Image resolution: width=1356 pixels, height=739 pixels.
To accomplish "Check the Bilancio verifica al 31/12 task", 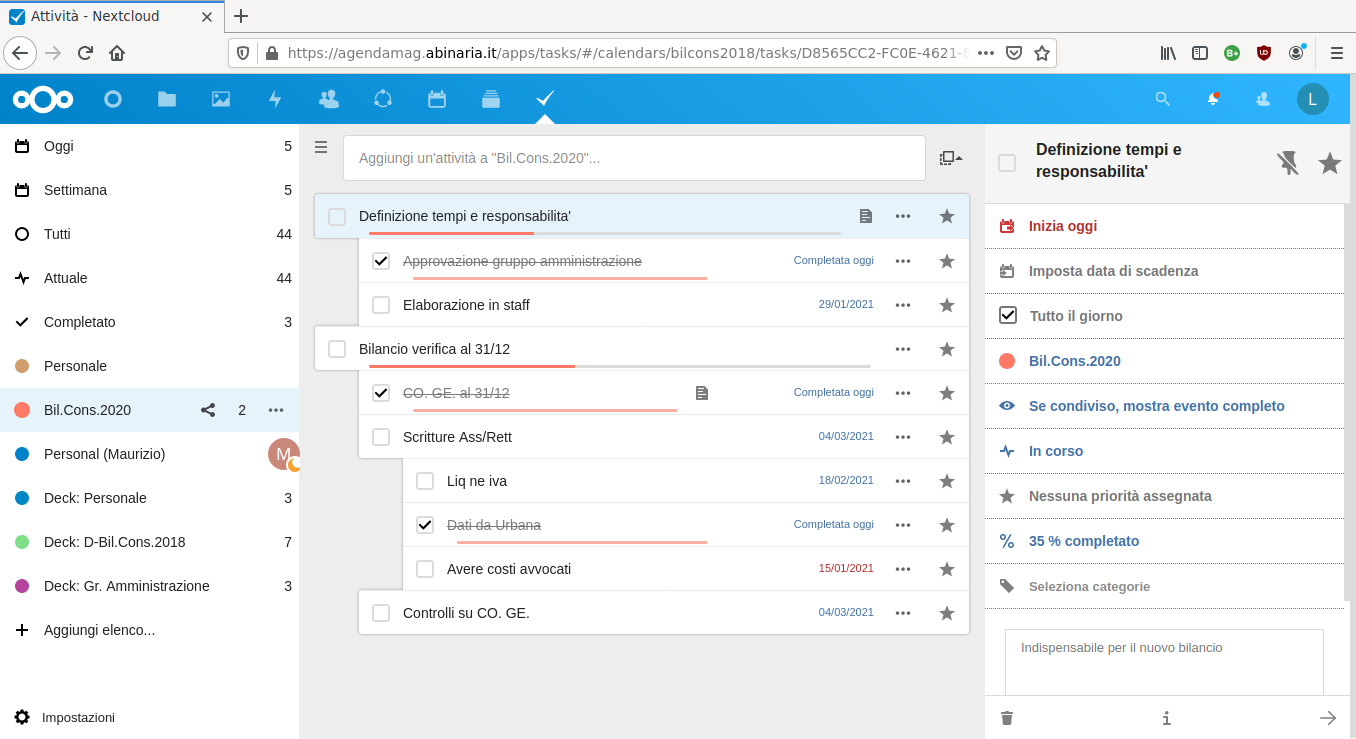I will (x=337, y=349).
